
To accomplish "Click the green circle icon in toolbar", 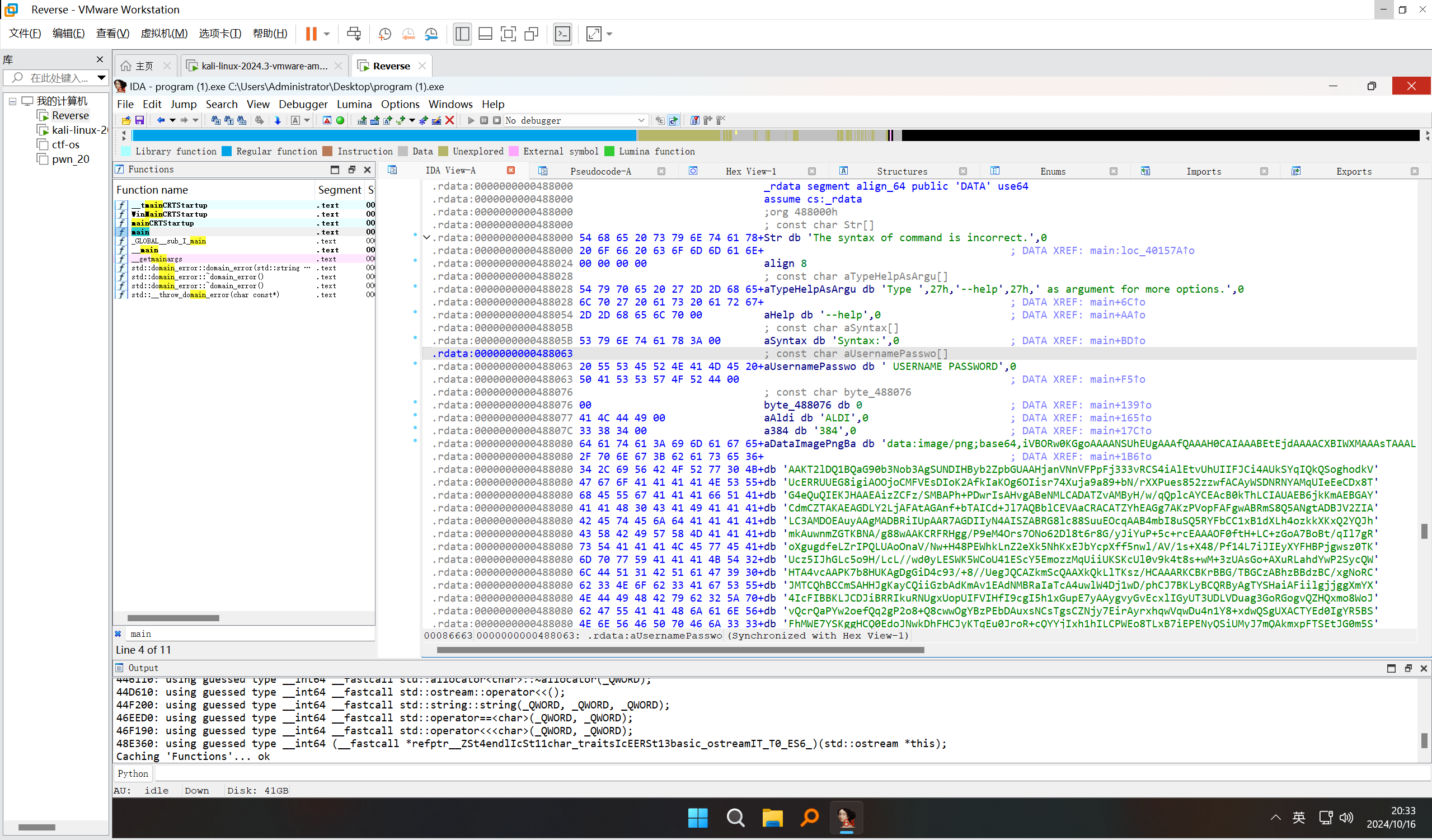I will pyautogui.click(x=340, y=120).
